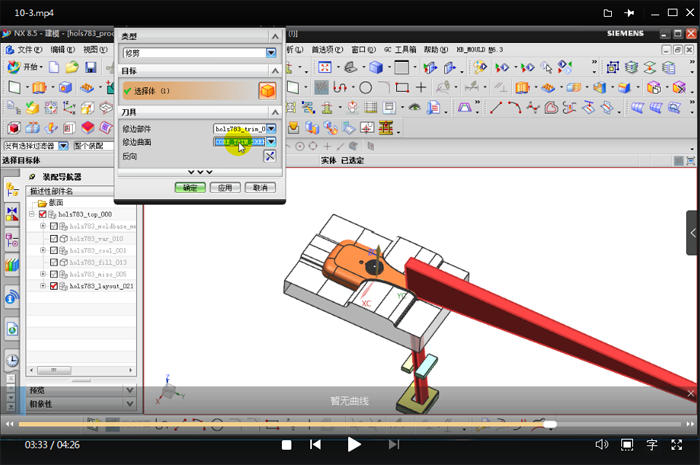700x465 pixels.
Task: Click the orange solid body selection icon
Action: tap(267, 91)
